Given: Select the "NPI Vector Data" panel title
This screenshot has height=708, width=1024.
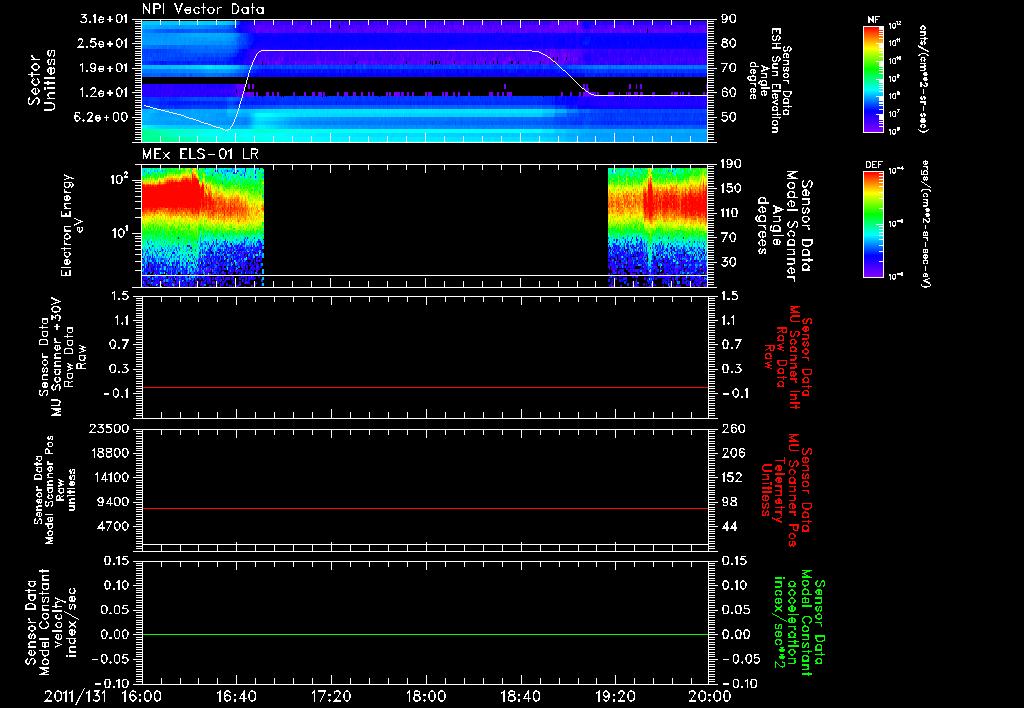Looking at the screenshot, I should (203, 9).
